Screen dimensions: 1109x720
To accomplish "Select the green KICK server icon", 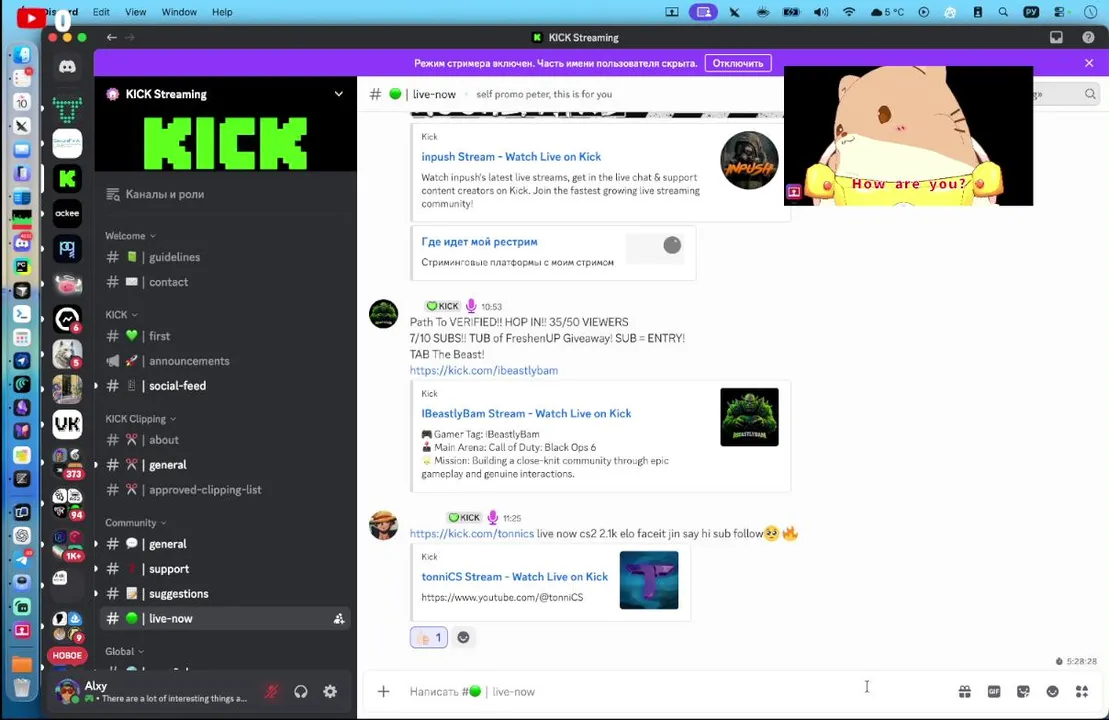I will click(67, 178).
